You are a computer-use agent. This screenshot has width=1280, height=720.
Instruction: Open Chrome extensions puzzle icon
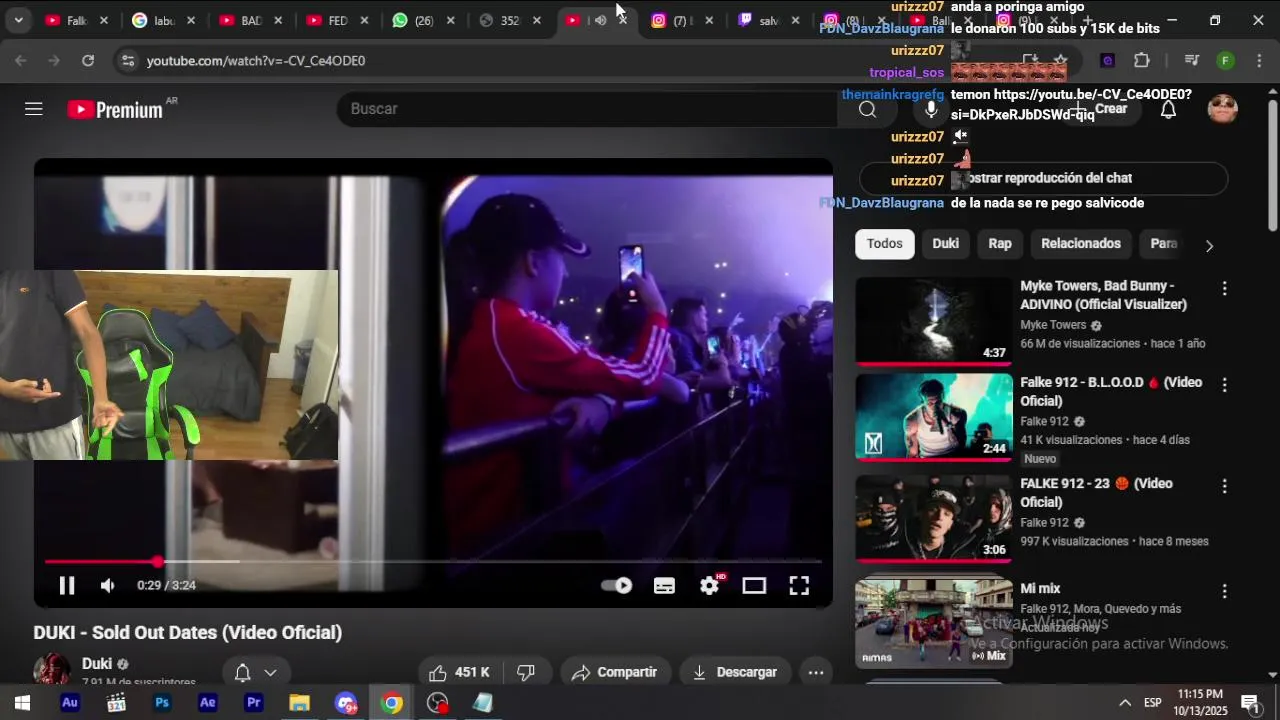1142,61
